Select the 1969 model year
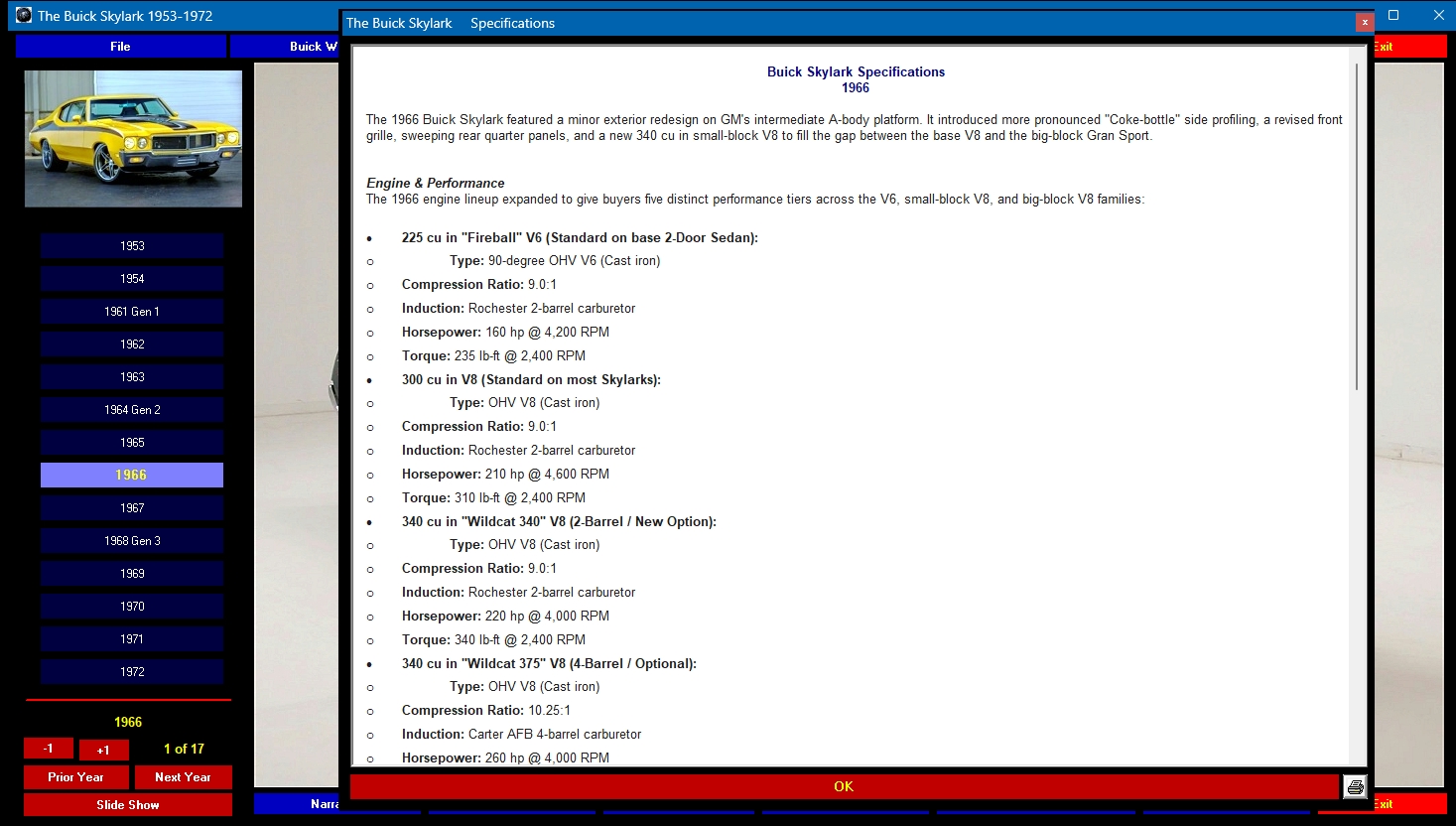 (132, 574)
